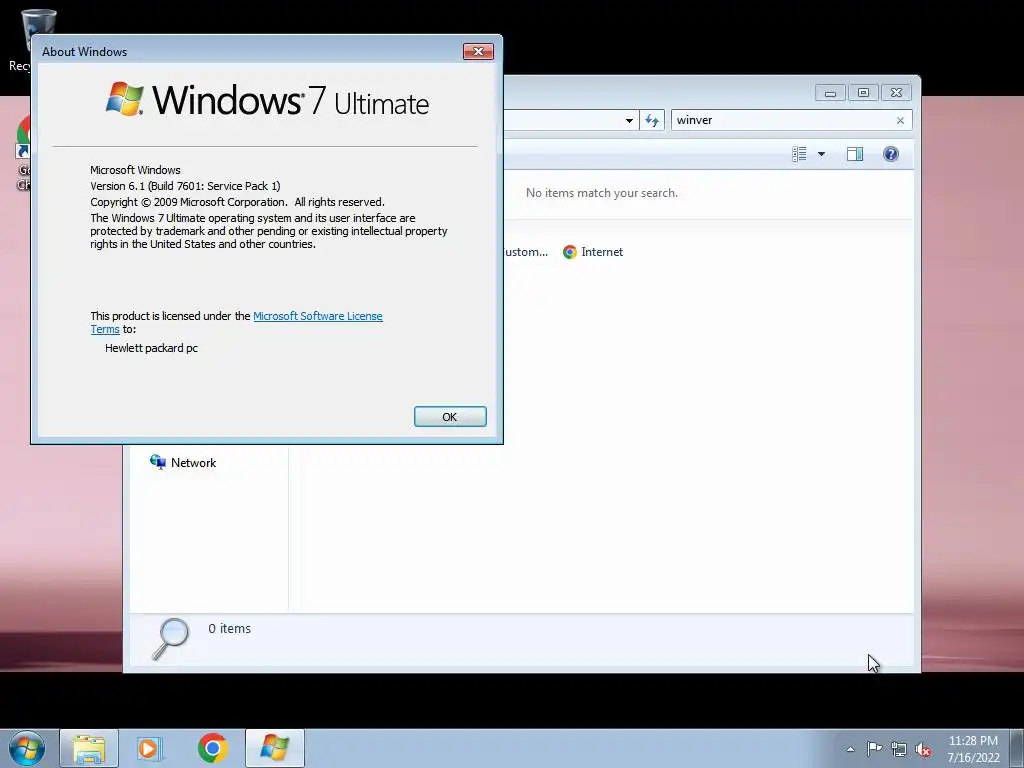This screenshot has height=768, width=1024.
Task: Click the 'Hewlett packard pc' licensee text
Action: point(152,348)
